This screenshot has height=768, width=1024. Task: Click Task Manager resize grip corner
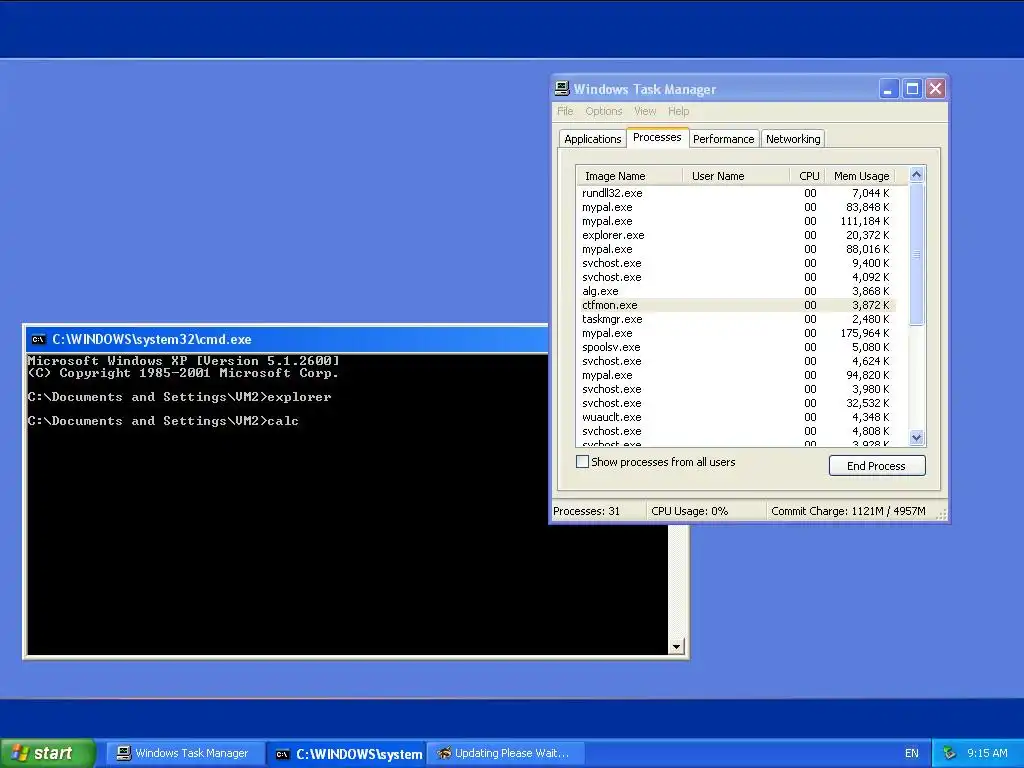(x=941, y=515)
